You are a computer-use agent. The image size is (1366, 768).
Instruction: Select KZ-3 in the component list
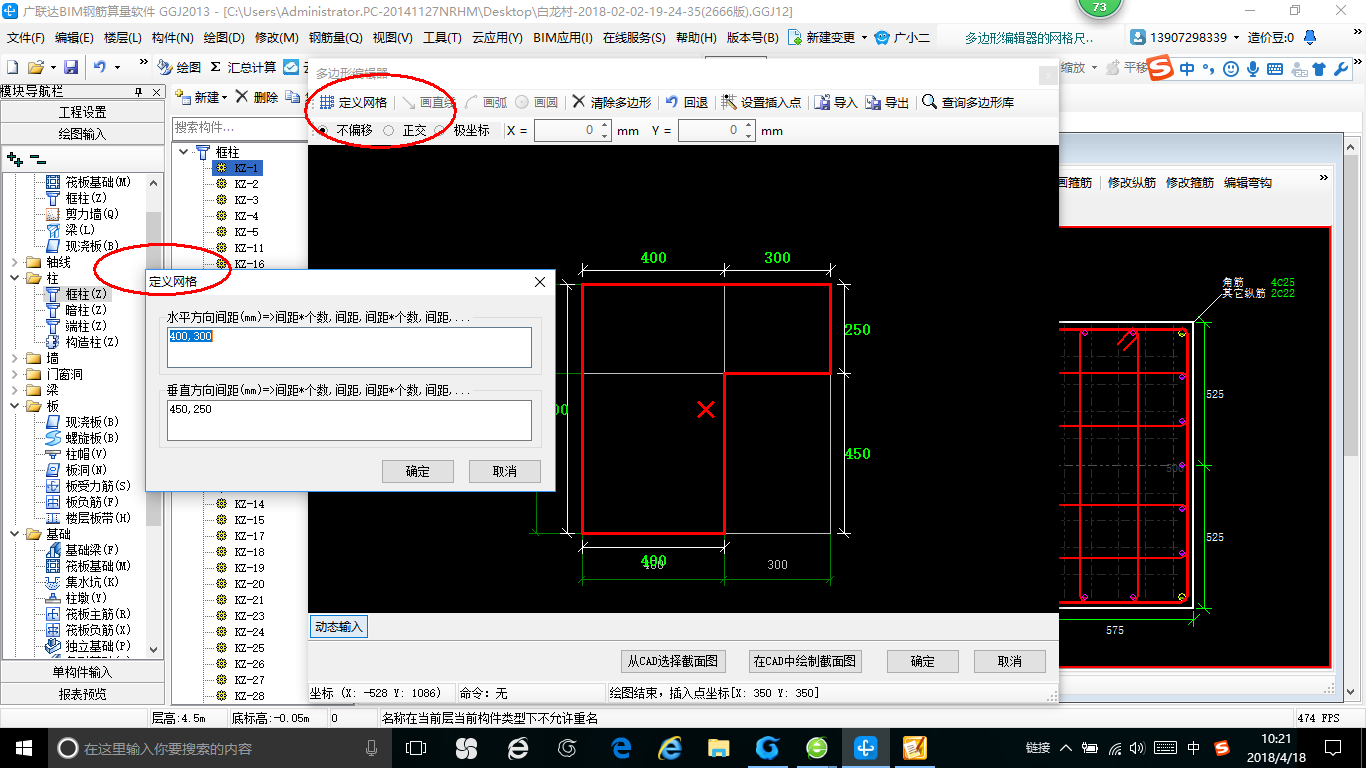click(246, 200)
